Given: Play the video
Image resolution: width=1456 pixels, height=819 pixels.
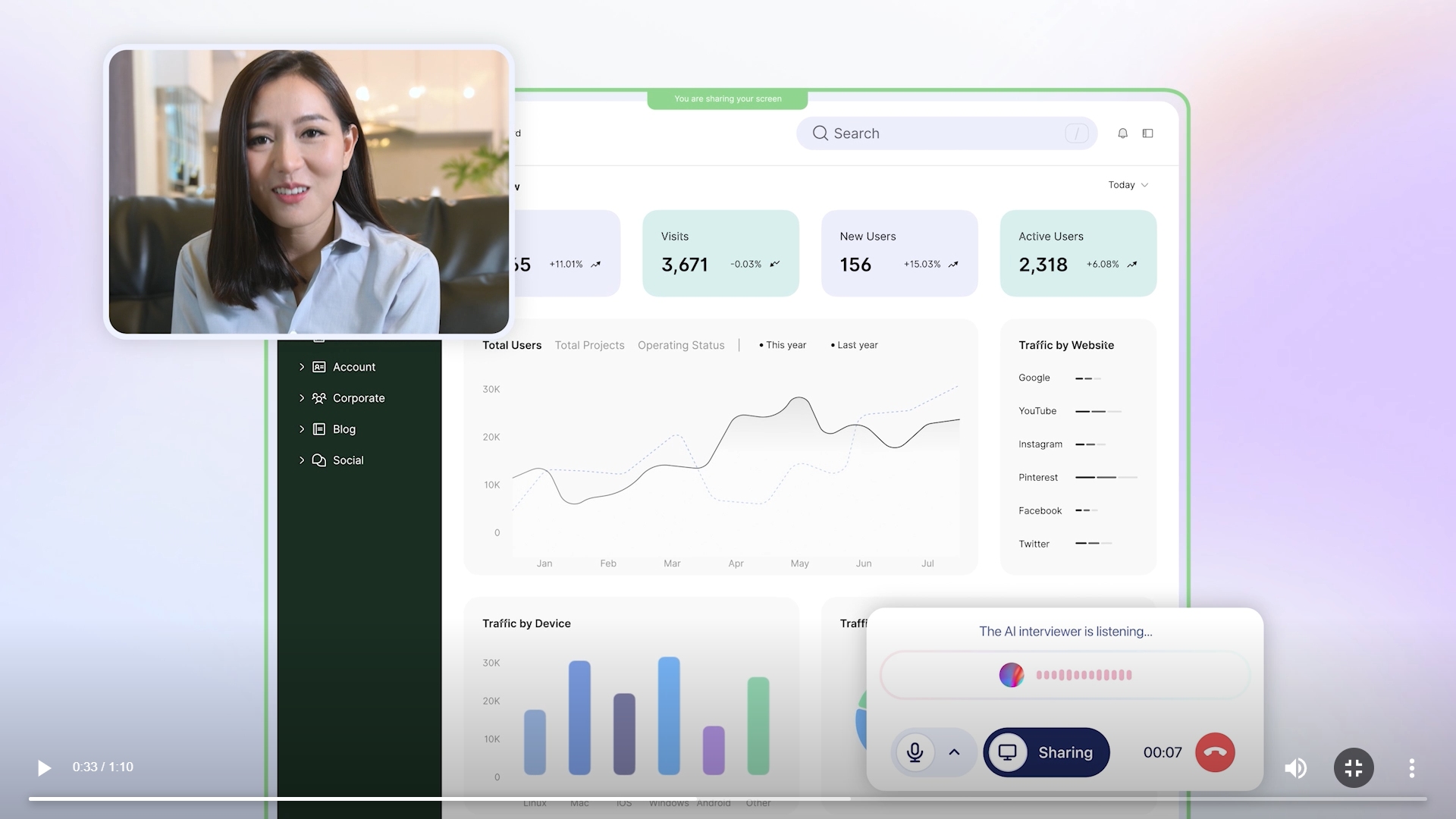Looking at the screenshot, I should pos(45,768).
